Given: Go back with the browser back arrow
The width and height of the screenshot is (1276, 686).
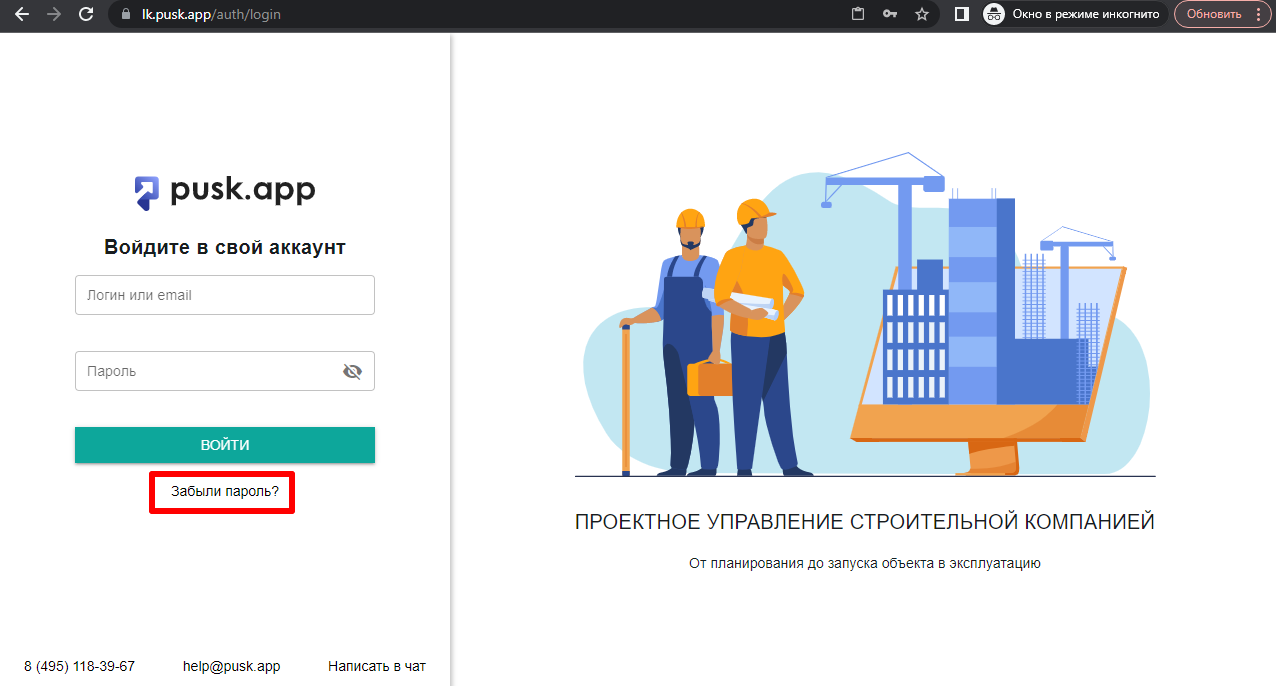Looking at the screenshot, I should point(21,14).
